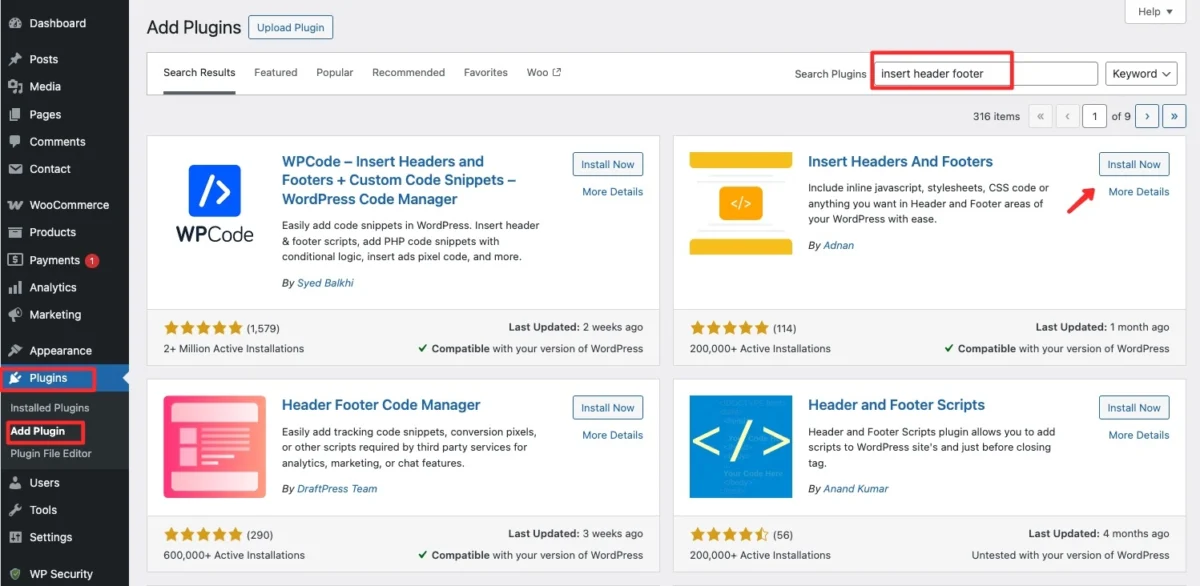Switch to the Featured tab
Viewport: 1200px width, 586px height.
(x=276, y=73)
